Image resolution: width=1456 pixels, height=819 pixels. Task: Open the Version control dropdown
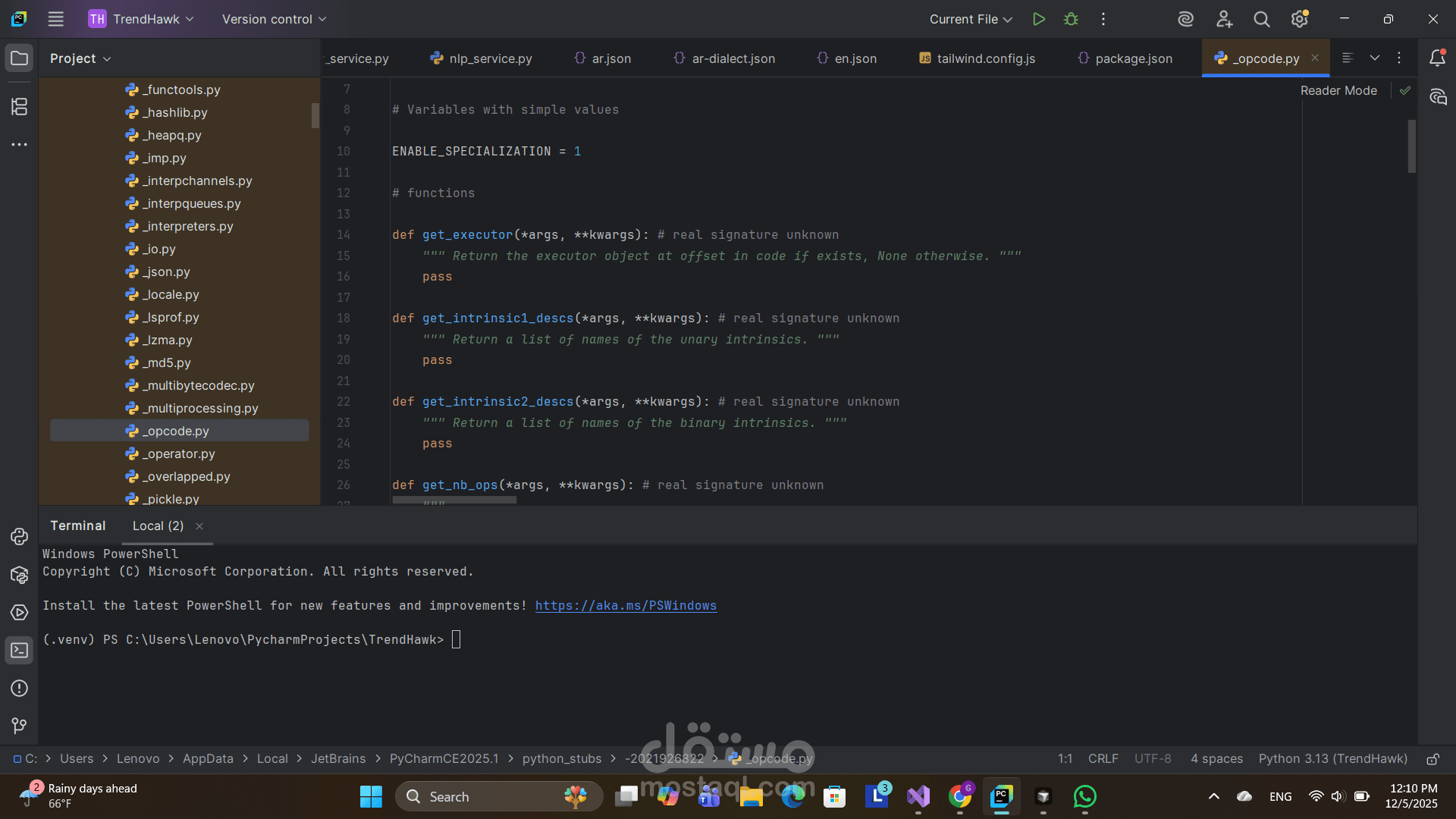[274, 19]
